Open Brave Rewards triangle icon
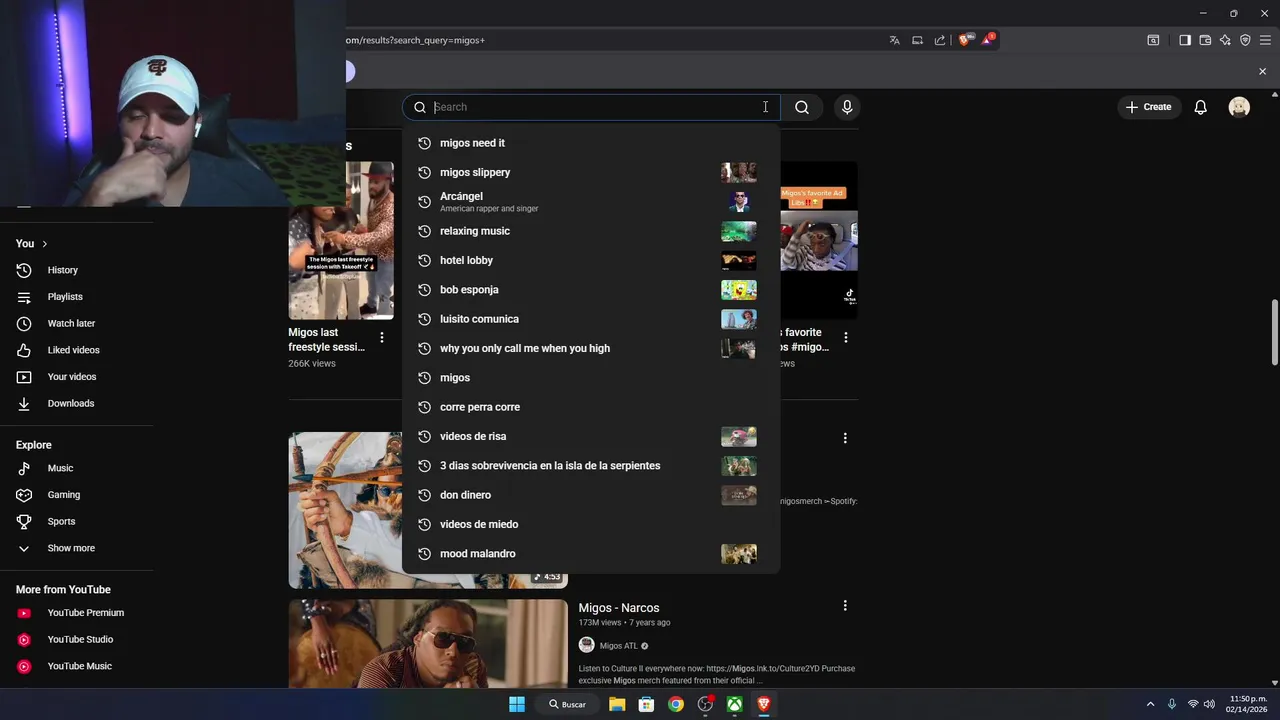Image resolution: width=1280 pixels, height=720 pixels. pyautogui.click(x=987, y=40)
